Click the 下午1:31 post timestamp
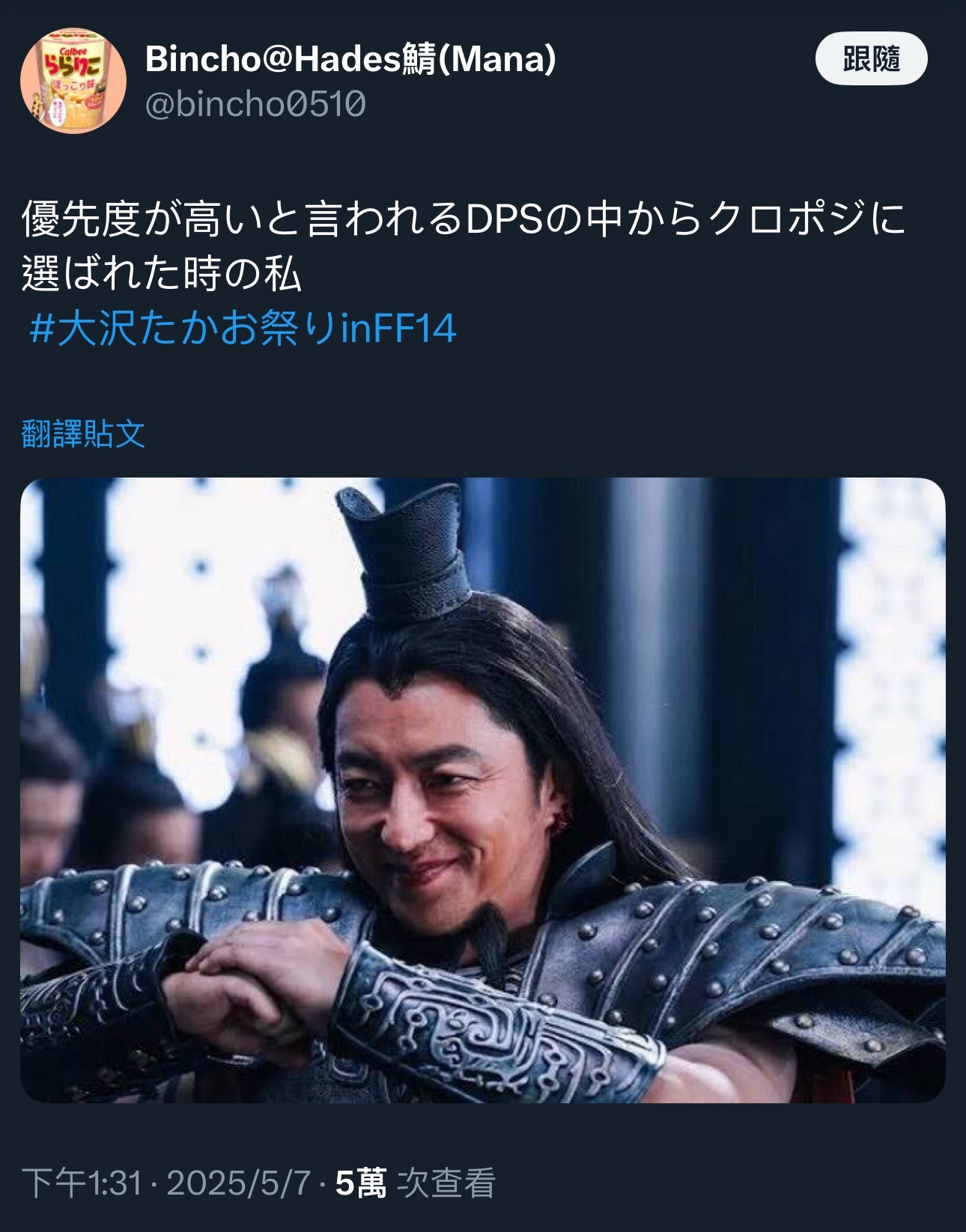This screenshot has width=966, height=1232. click(82, 1183)
